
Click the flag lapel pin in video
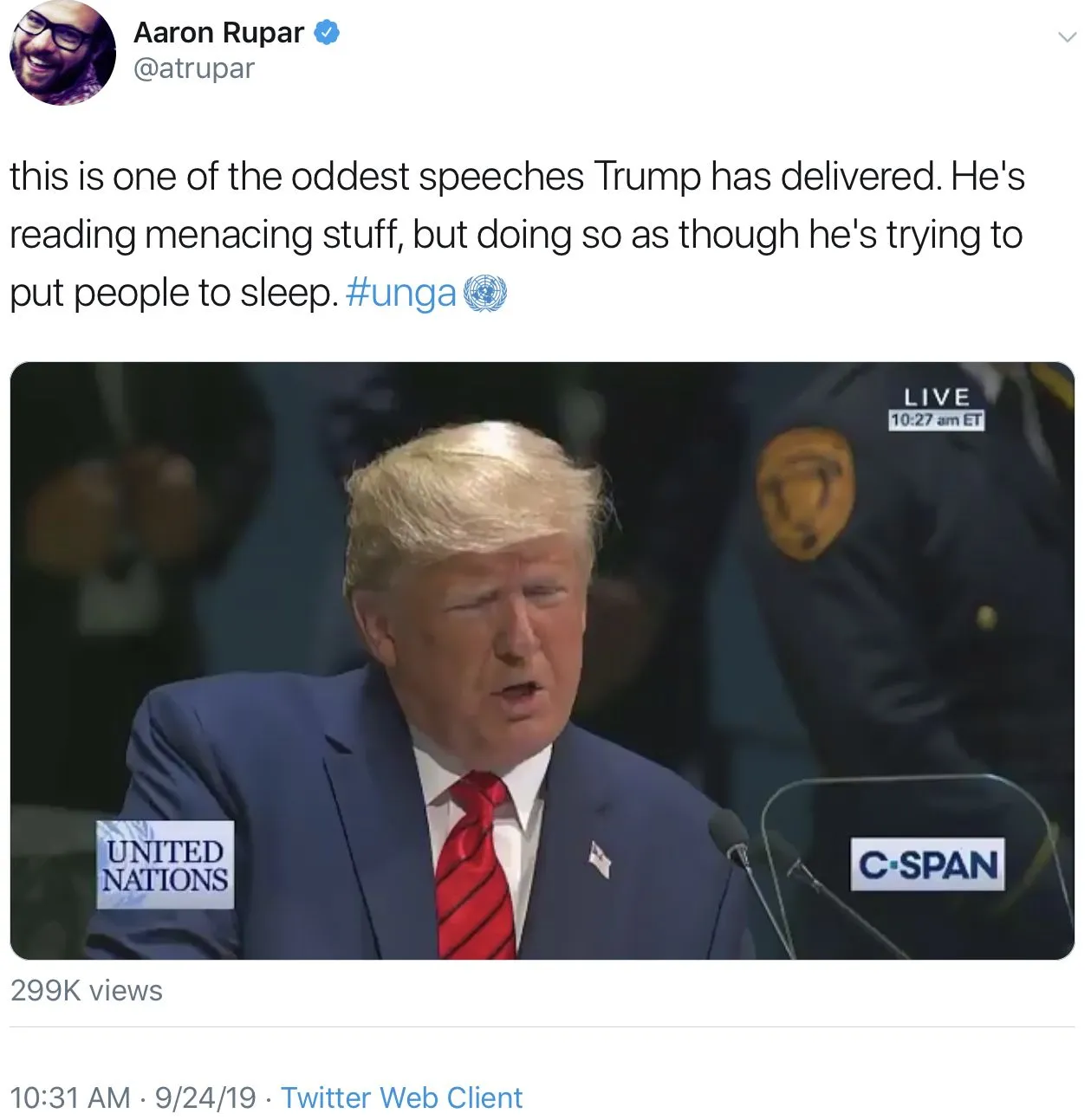(600, 858)
